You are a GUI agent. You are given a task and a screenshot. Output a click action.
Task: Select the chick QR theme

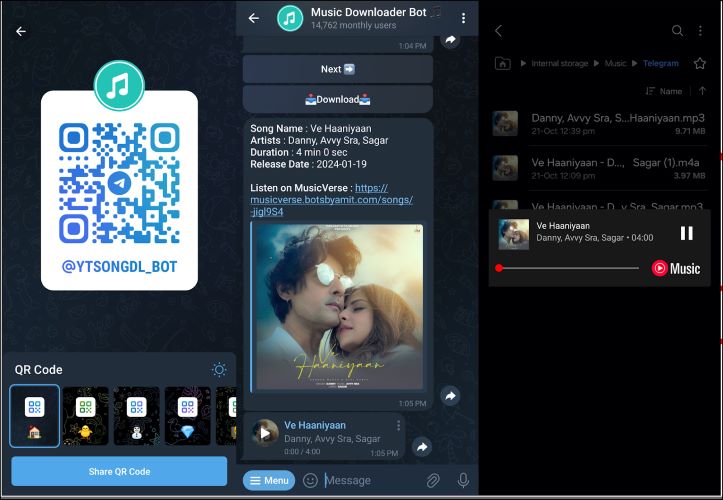(86, 416)
